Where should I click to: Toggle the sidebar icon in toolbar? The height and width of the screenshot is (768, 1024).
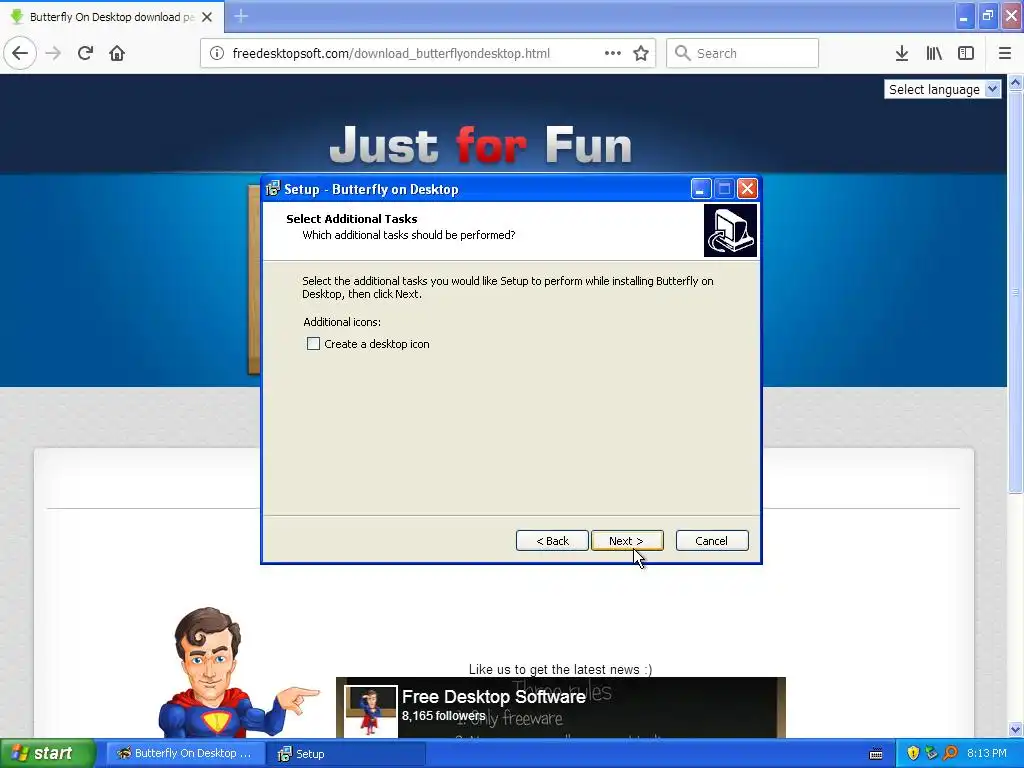(x=966, y=53)
